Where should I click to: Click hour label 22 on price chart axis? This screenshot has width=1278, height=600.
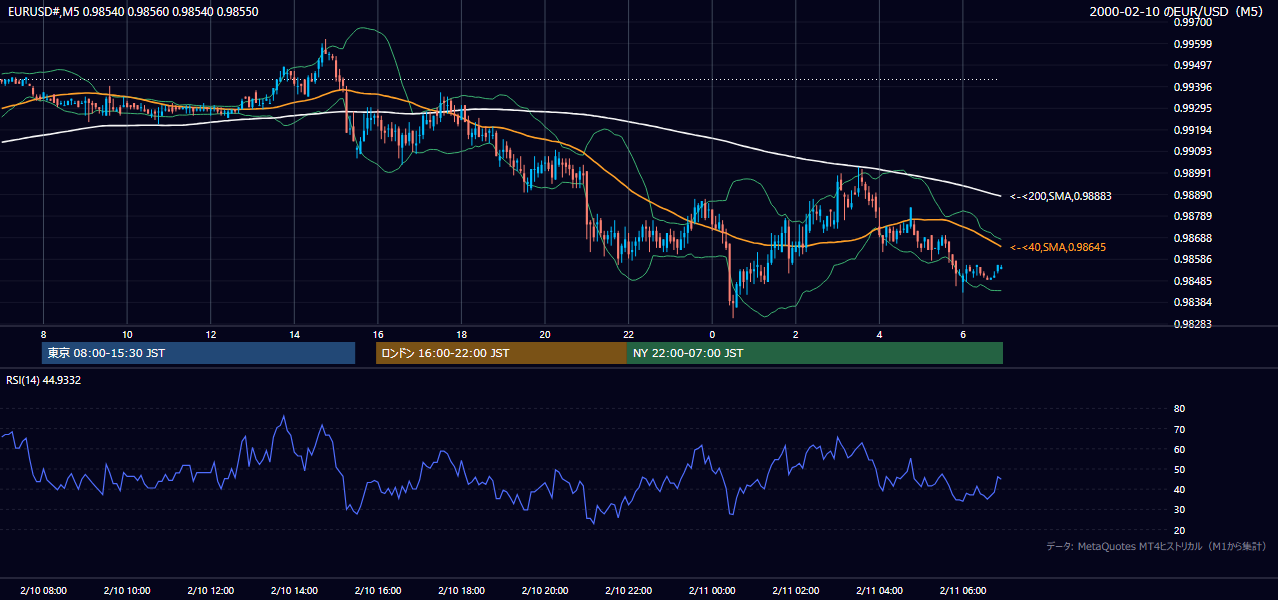(x=628, y=334)
